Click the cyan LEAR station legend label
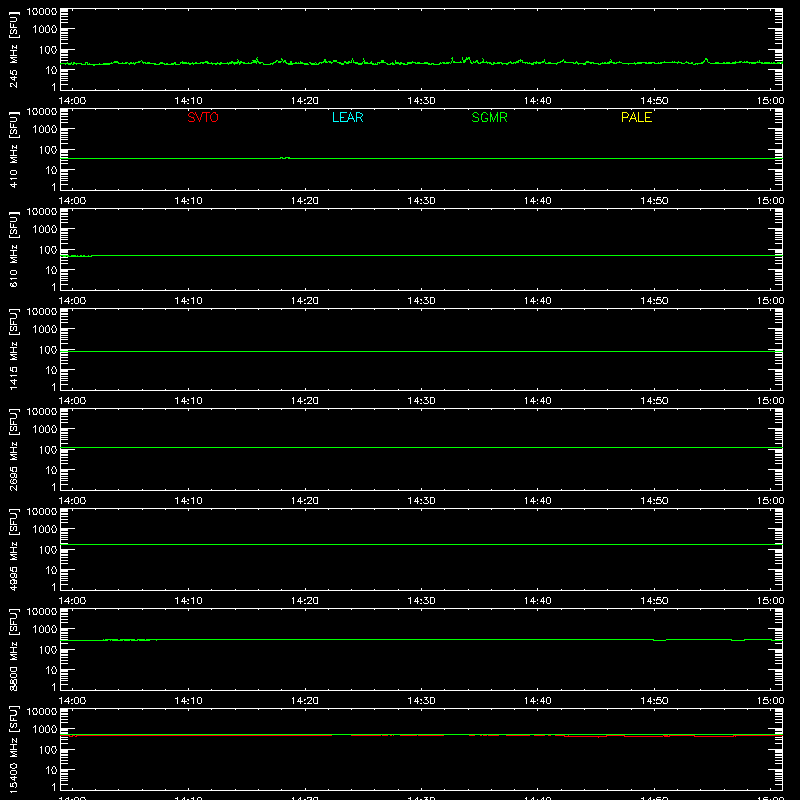Image resolution: width=800 pixels, height=800 pixels. tap(347, 117)
